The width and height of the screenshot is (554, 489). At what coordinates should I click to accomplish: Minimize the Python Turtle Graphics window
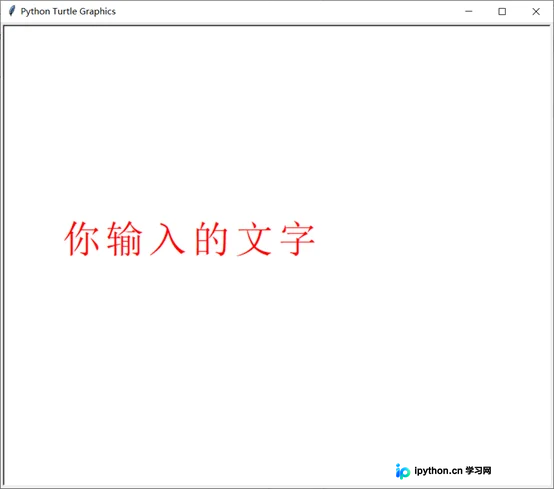coord(468,11)
